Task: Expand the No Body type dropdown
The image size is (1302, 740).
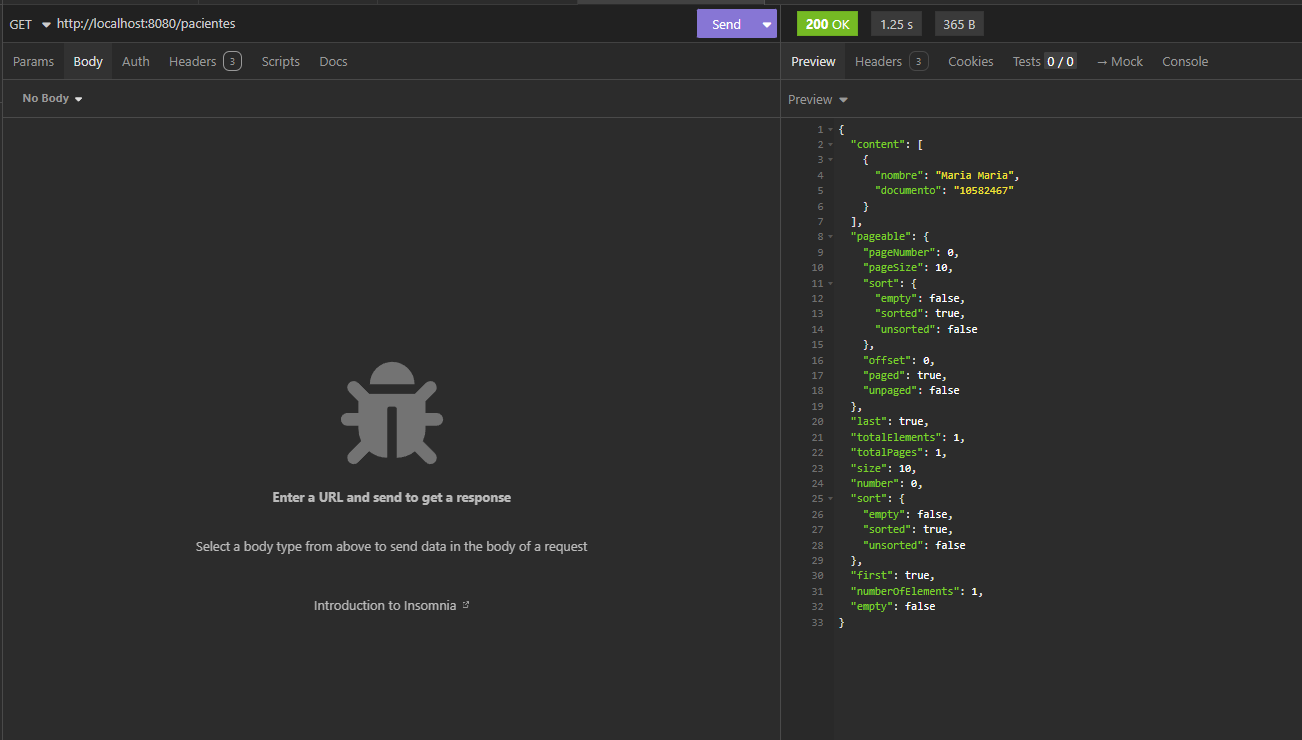Action: [52, 98]
